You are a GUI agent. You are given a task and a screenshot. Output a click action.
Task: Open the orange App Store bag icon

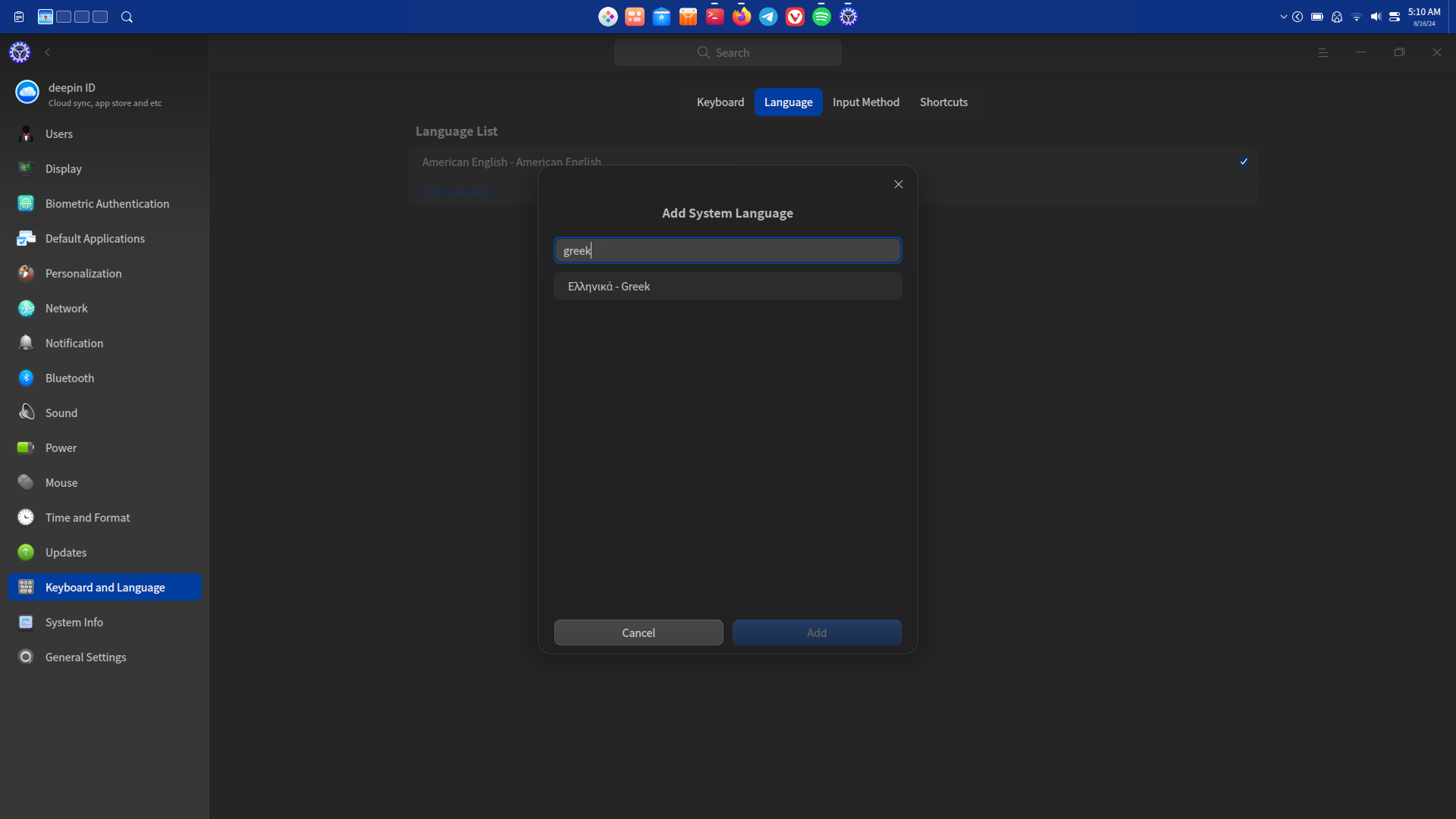pyautogui.click(x=689, y=17)
